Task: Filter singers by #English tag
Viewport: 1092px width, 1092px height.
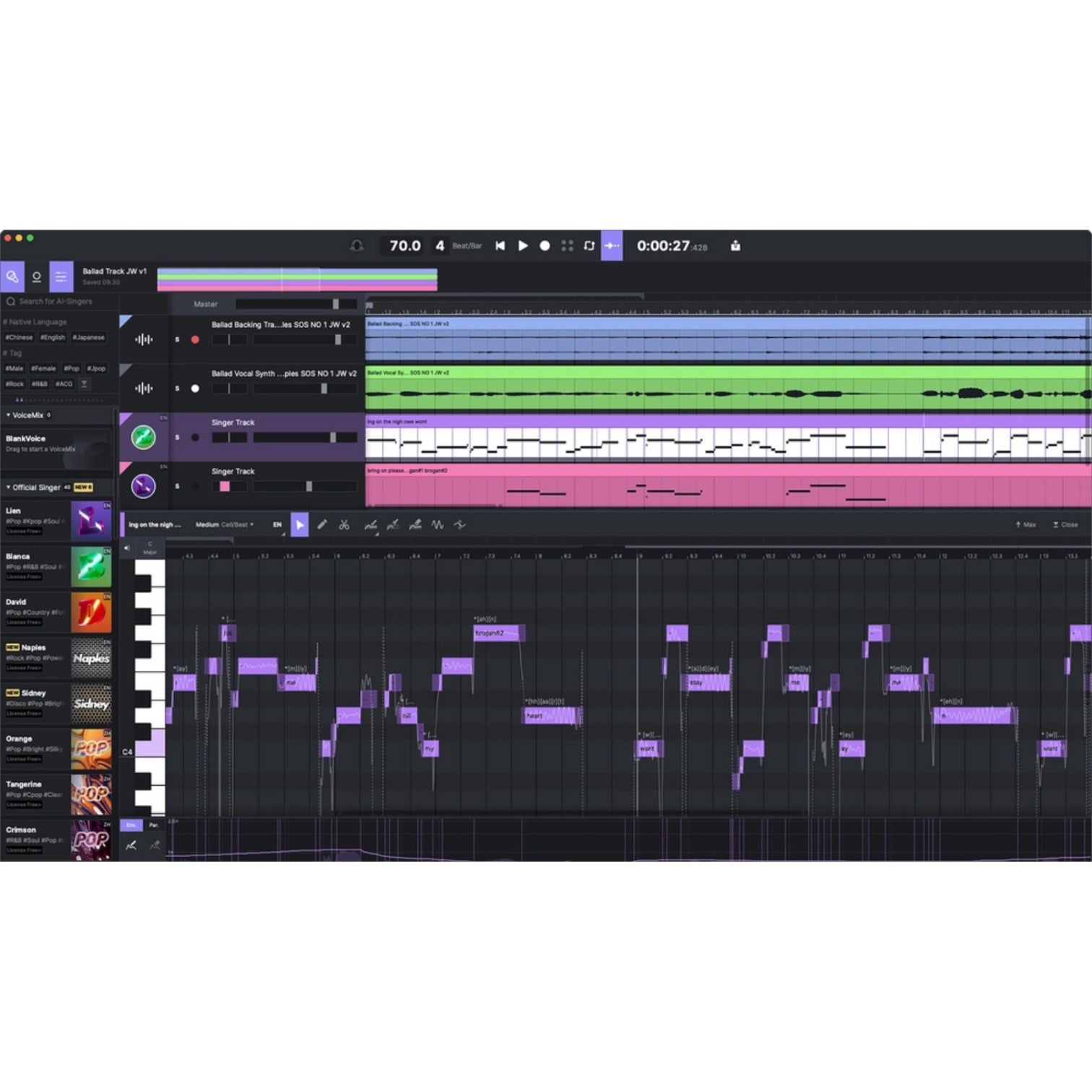Action: (53, 337)
